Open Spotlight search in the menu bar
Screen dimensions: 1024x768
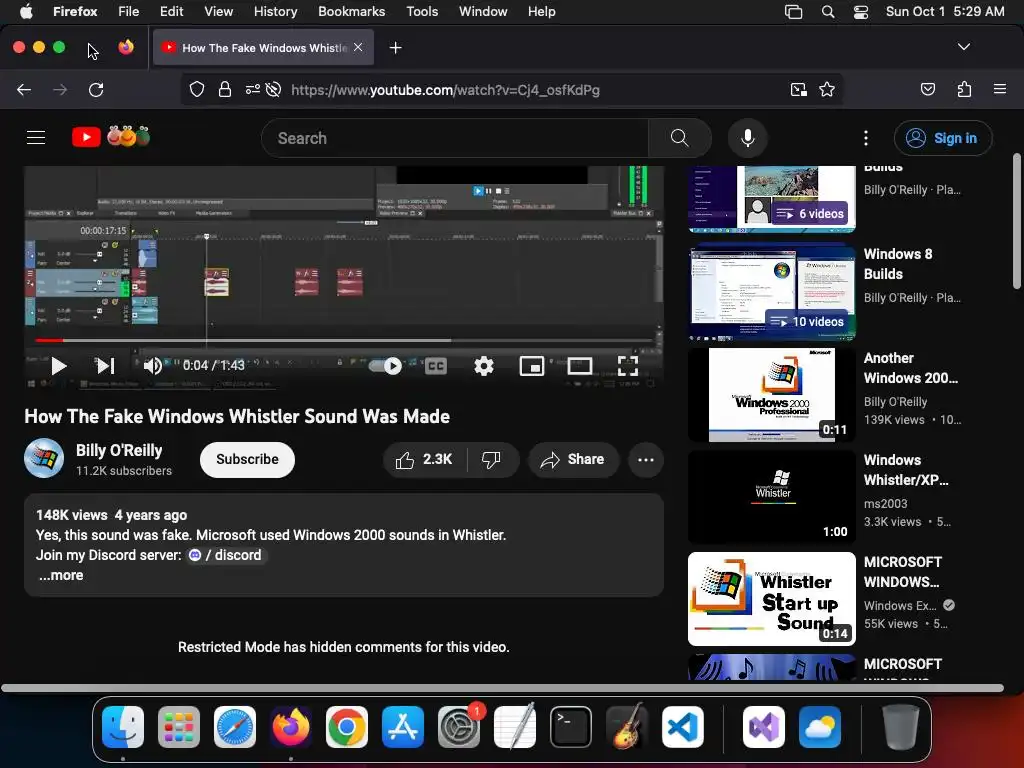click(x=827, y=12)
